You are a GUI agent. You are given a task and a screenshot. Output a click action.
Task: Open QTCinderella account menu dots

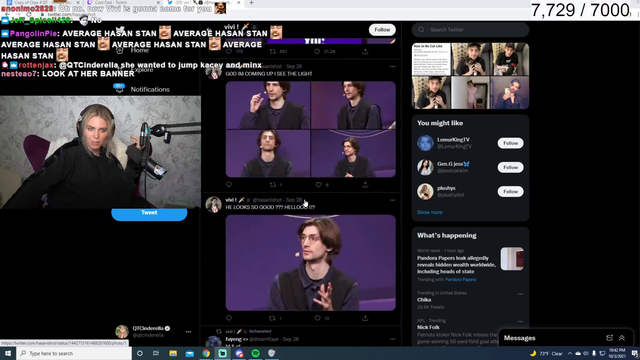pos(188,332)
